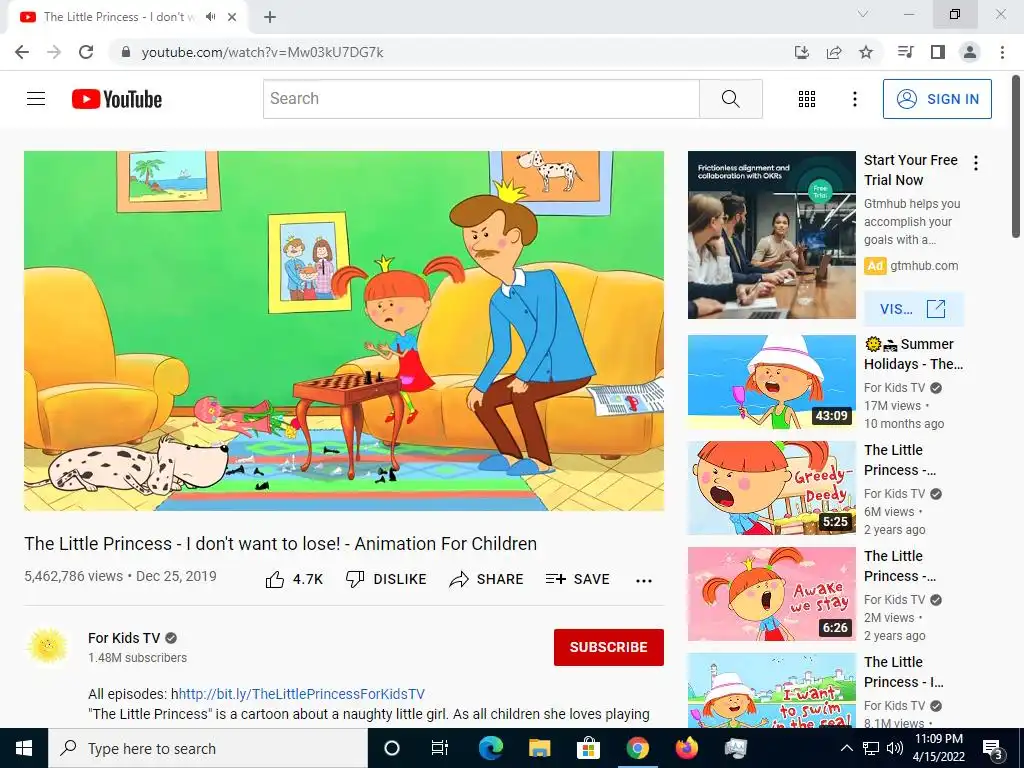Open gtmhub.com ad link
Screen dimensions: 1024x768
(924, 266)
